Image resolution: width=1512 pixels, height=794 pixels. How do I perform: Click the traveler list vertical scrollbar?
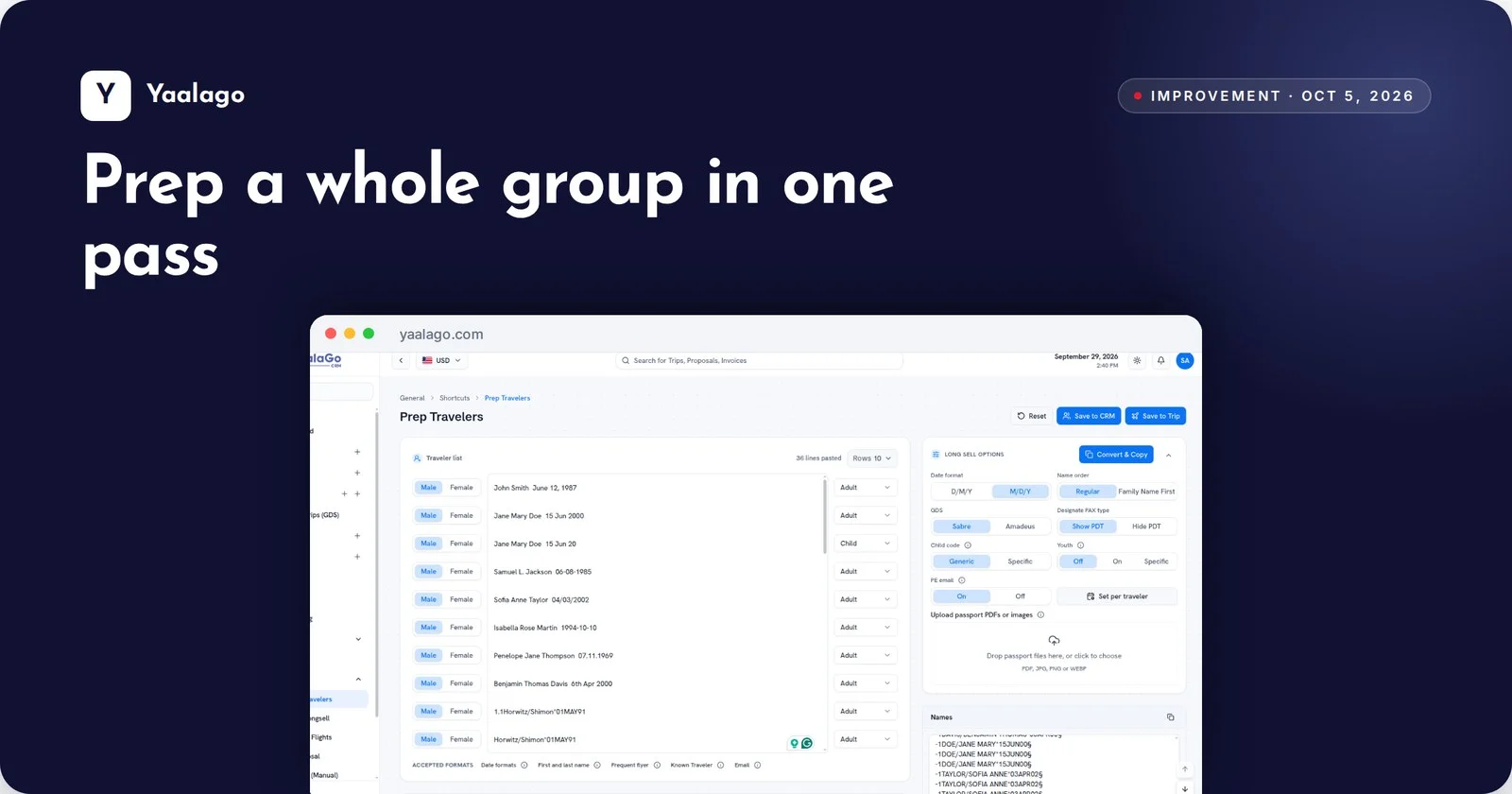(x=827, y=516)
